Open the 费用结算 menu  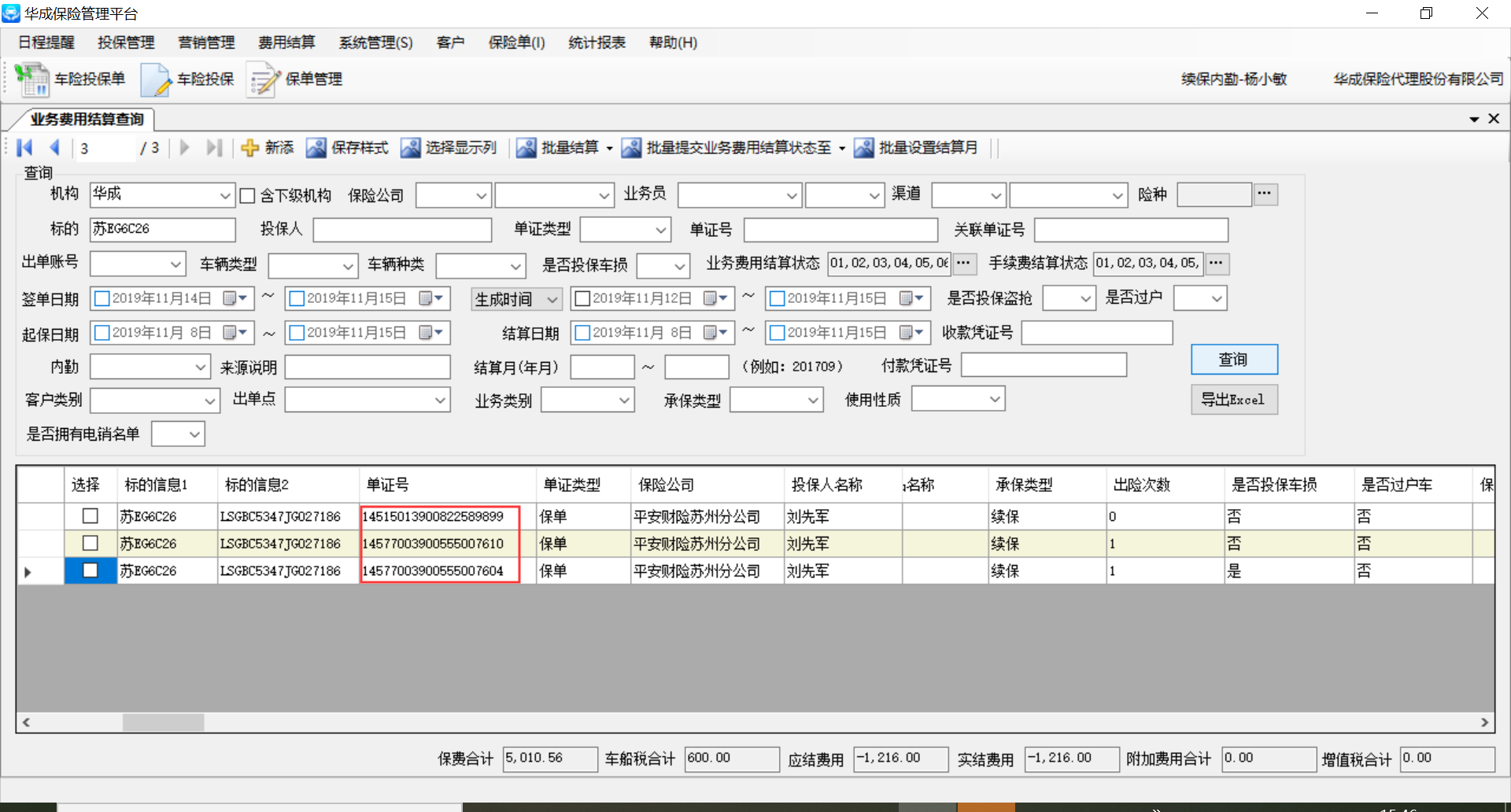pos(286,42)
